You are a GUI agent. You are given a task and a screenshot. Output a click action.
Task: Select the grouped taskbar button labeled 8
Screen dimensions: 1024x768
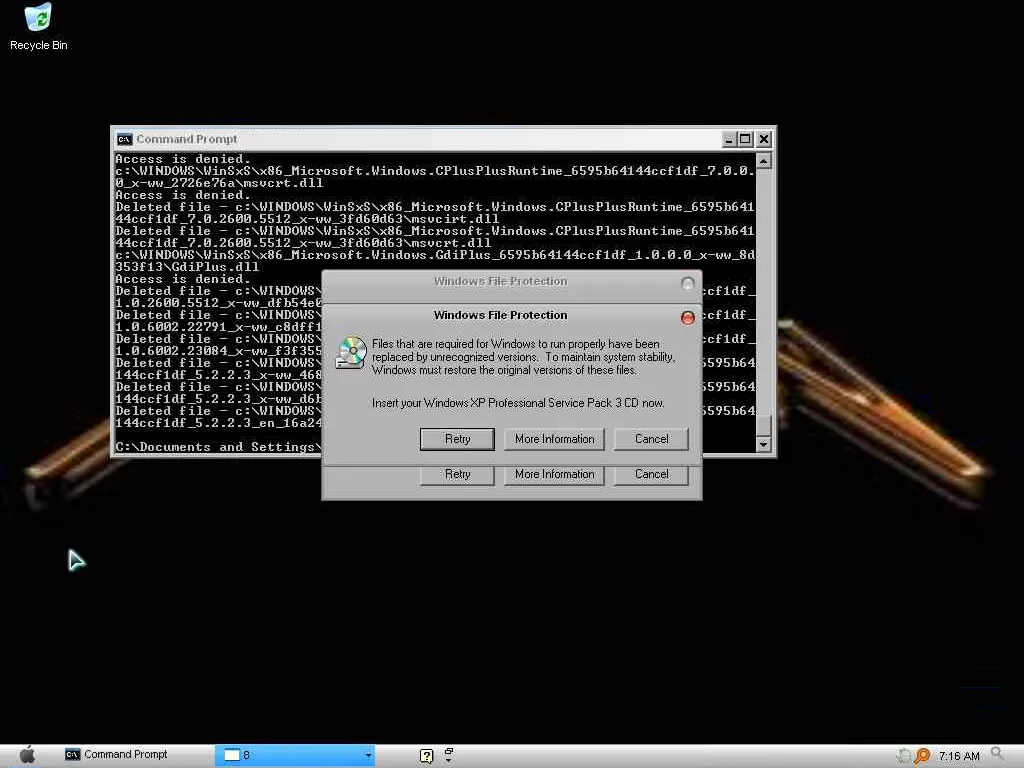pos(295,756)
